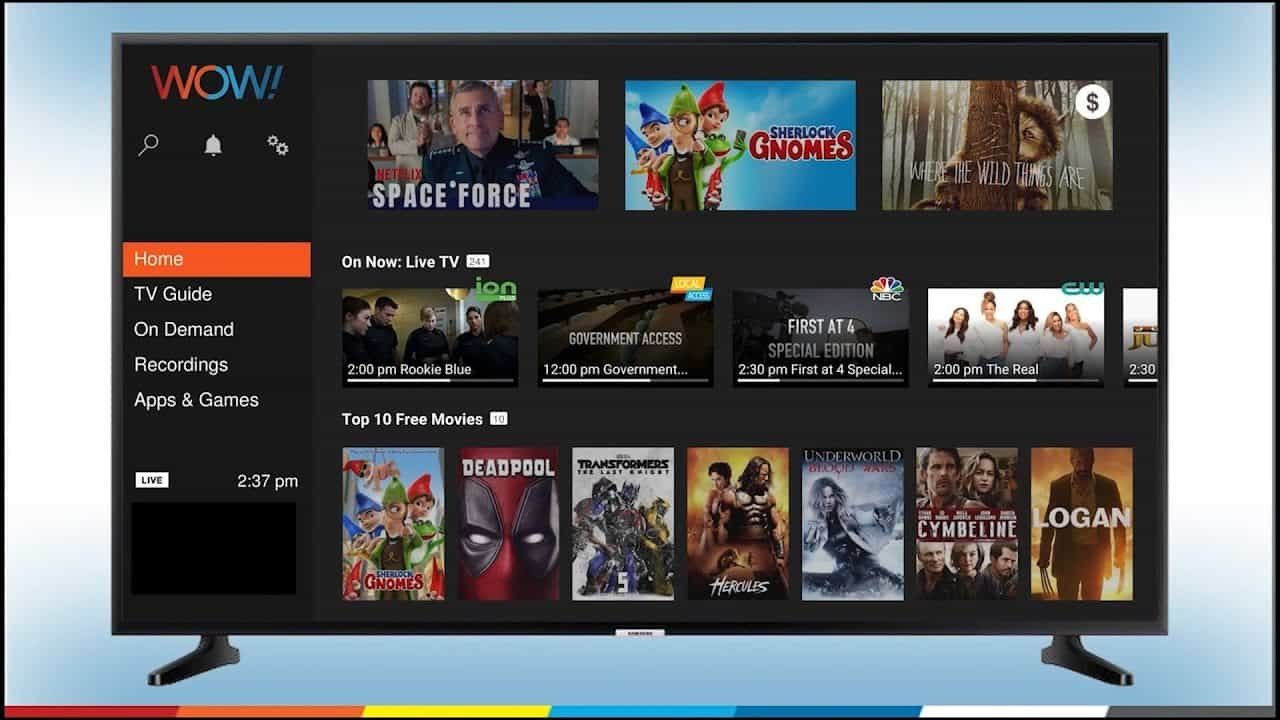Click Top 10 Free Movies heading
Image resolution: width=1280 pixels, height=720 pixels.
[412, 419]
